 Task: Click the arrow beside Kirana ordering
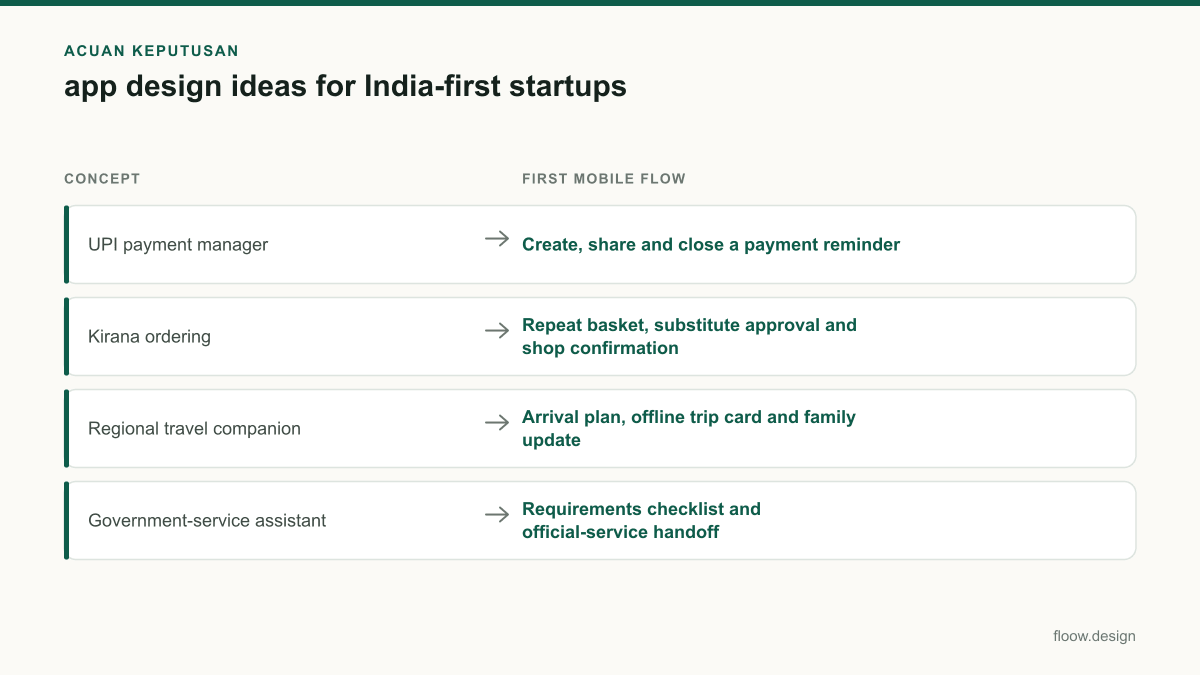[497, 331]
